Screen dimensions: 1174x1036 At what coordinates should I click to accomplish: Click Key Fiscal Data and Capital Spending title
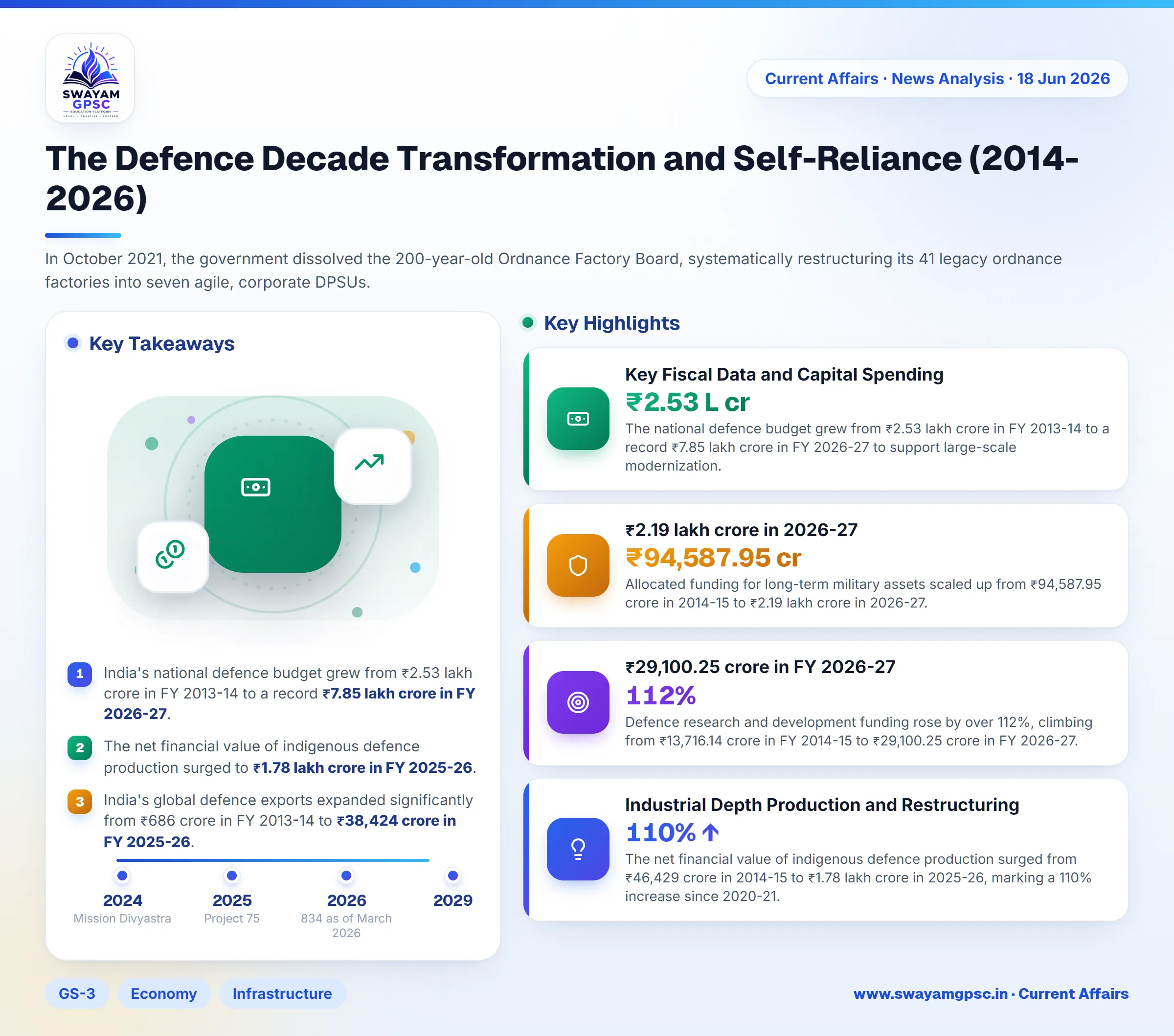(x=784, y=374)
